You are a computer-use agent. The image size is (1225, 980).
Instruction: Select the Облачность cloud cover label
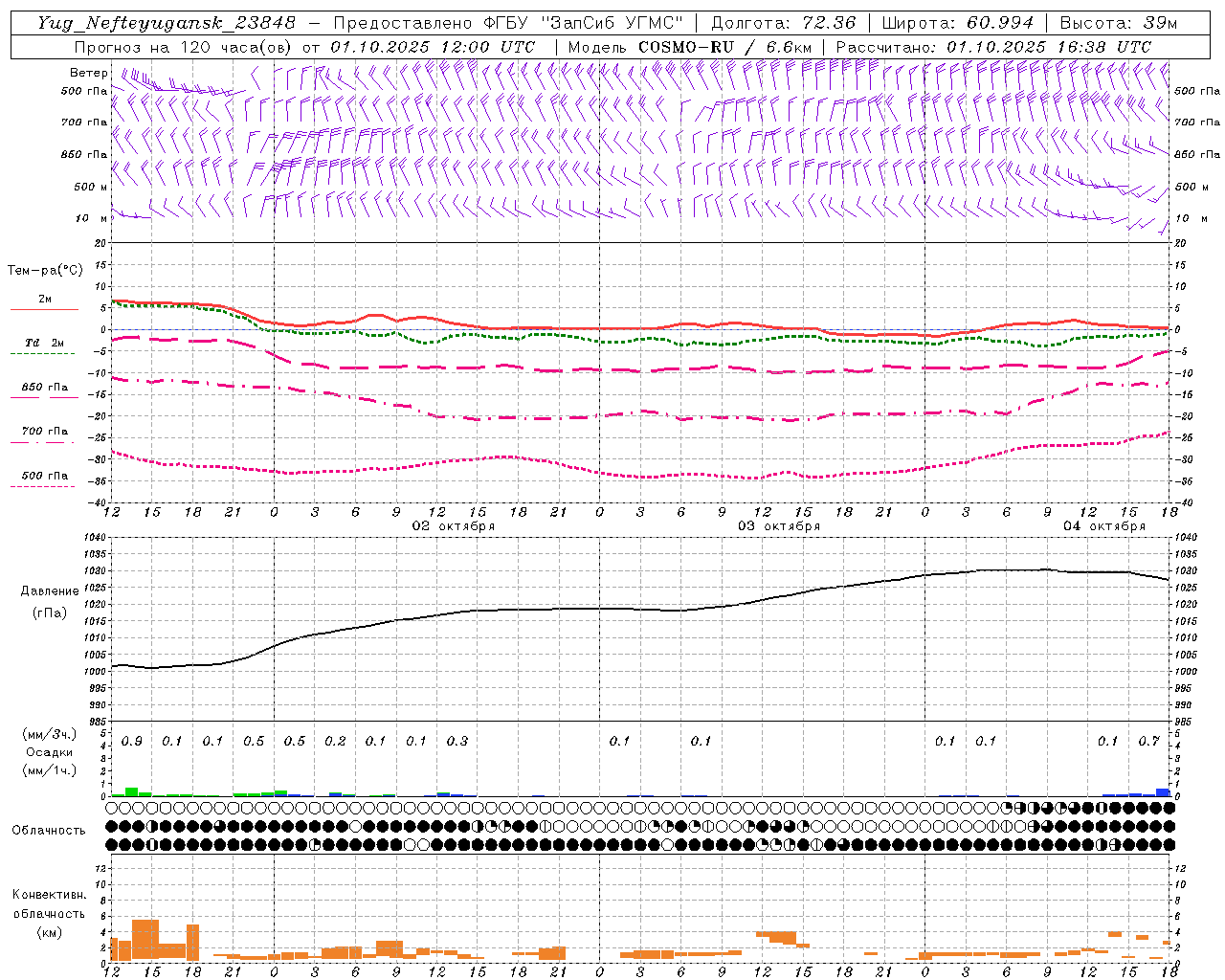pyautogui.click(x=49, y=831)
